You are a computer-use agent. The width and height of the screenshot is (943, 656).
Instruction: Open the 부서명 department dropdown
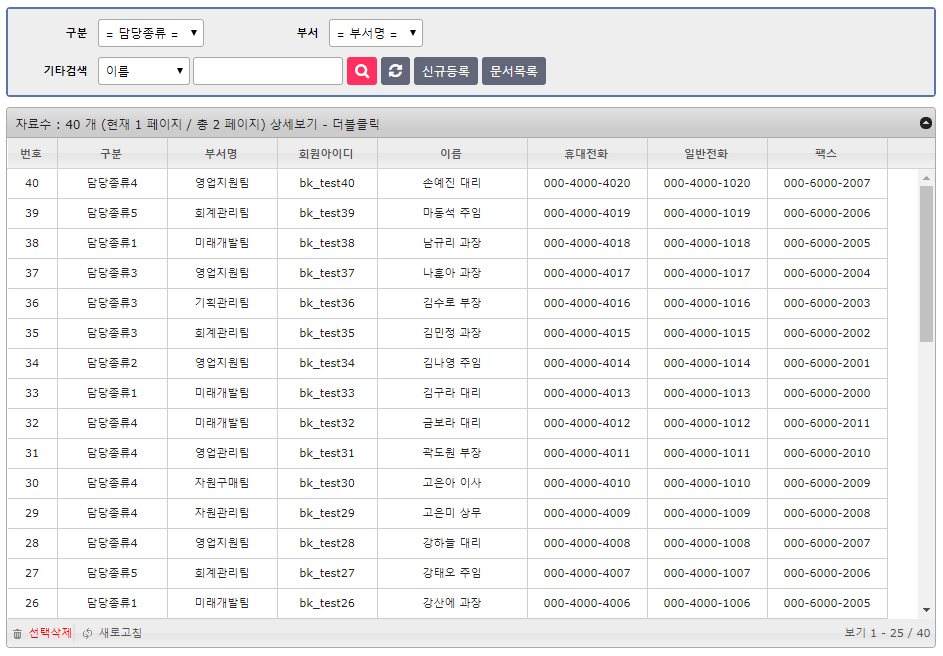(375, 33)
